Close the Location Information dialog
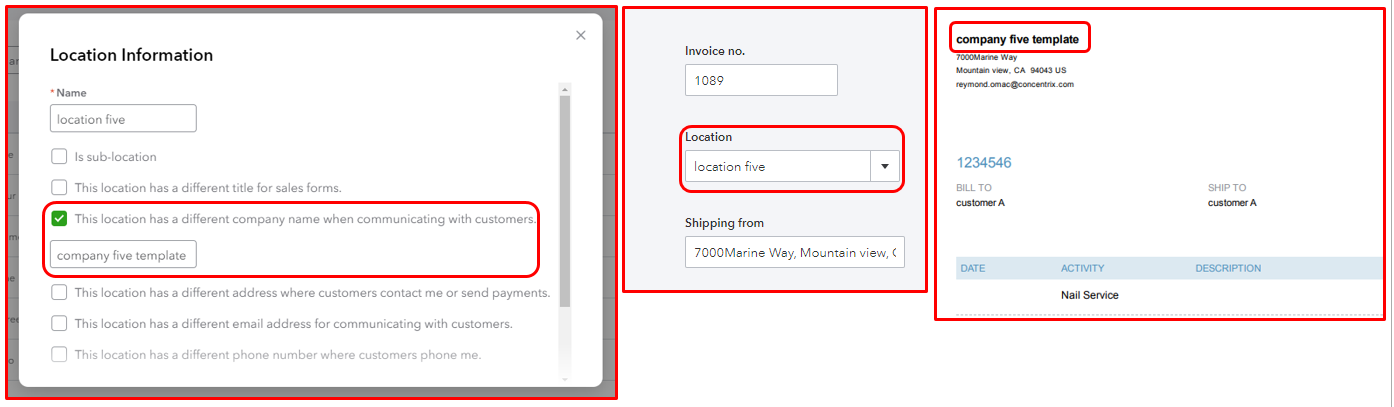 [580, 35]
